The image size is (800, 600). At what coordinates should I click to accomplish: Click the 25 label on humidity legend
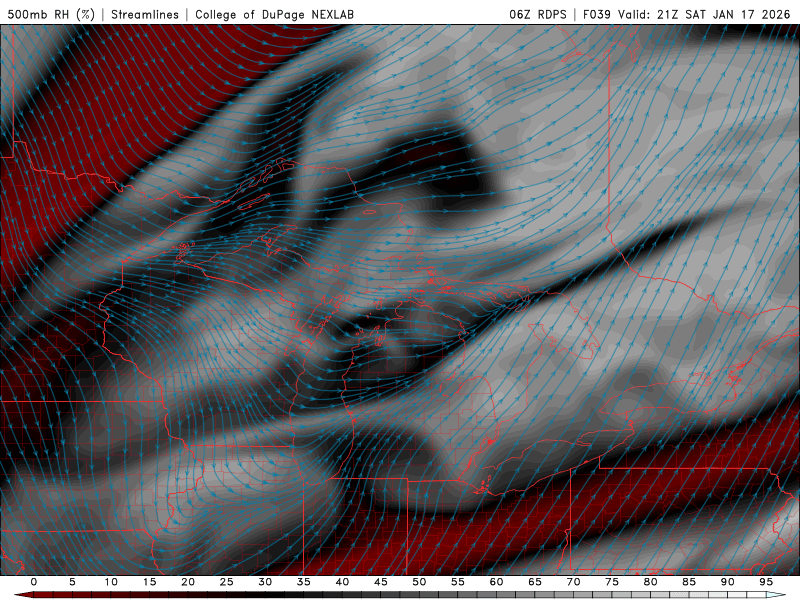pos(227,582)
